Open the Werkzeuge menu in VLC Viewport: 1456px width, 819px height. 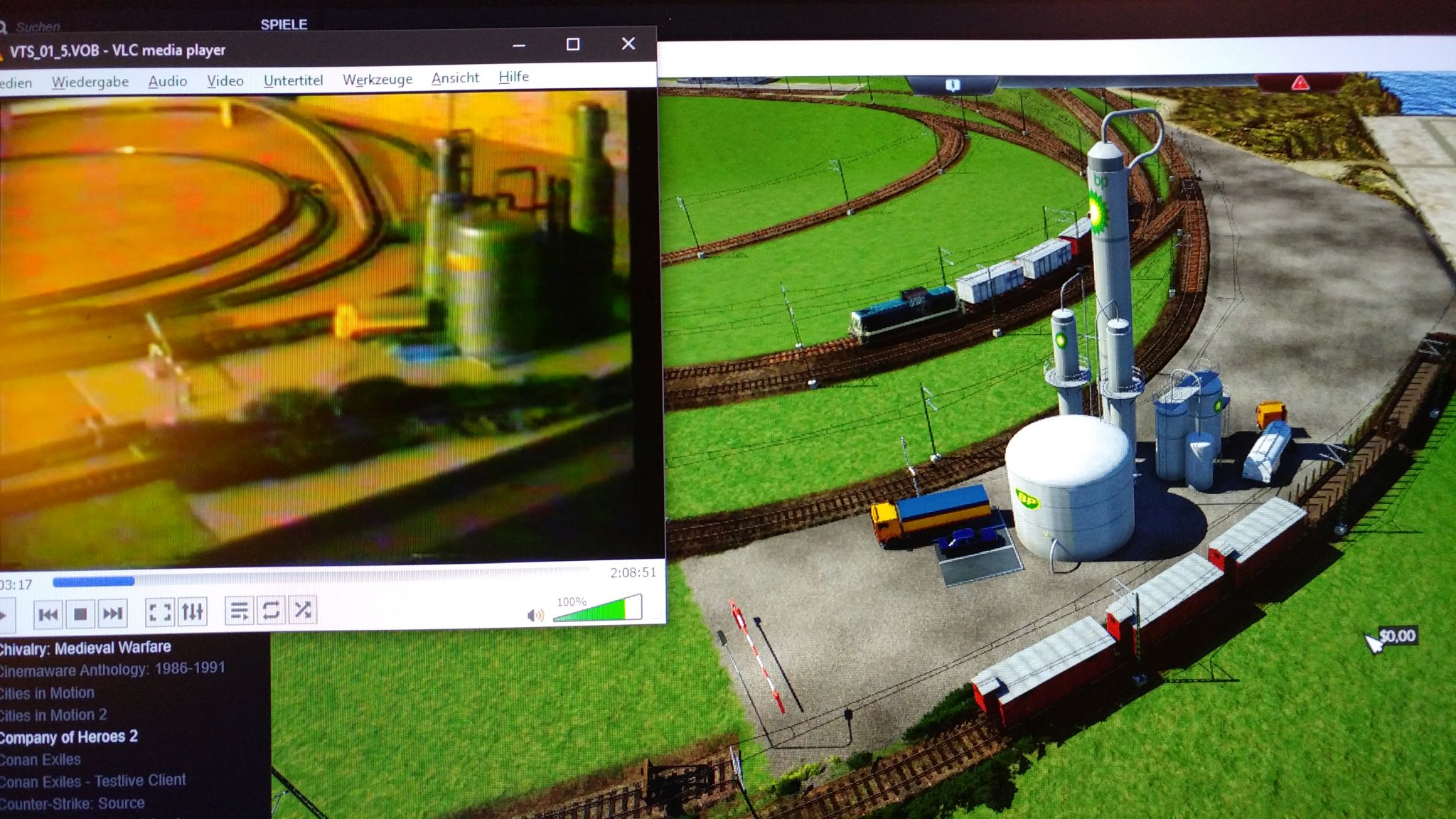(x=378, y=78)
